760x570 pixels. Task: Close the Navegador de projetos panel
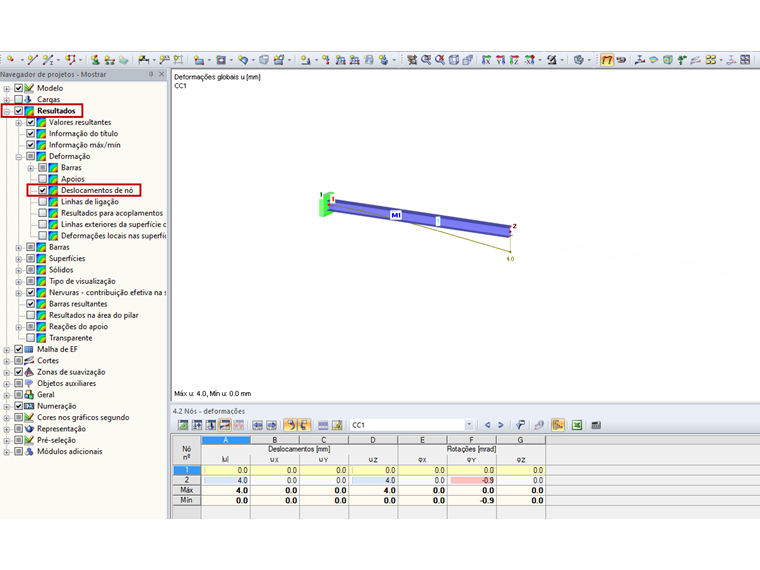pyautogui.click(x=162, y=74)
